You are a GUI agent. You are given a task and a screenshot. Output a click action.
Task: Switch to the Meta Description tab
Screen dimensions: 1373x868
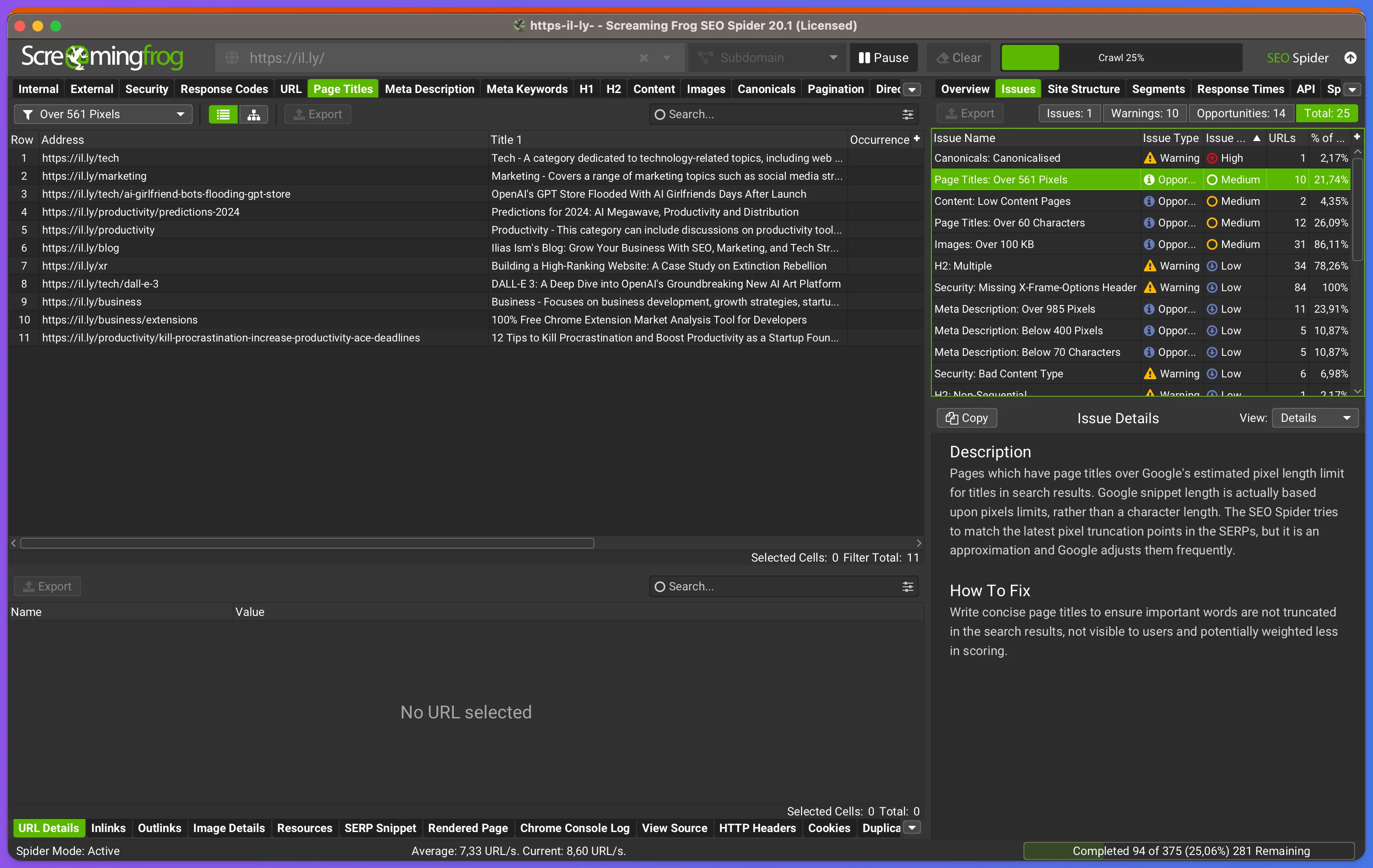coord(430,89)
